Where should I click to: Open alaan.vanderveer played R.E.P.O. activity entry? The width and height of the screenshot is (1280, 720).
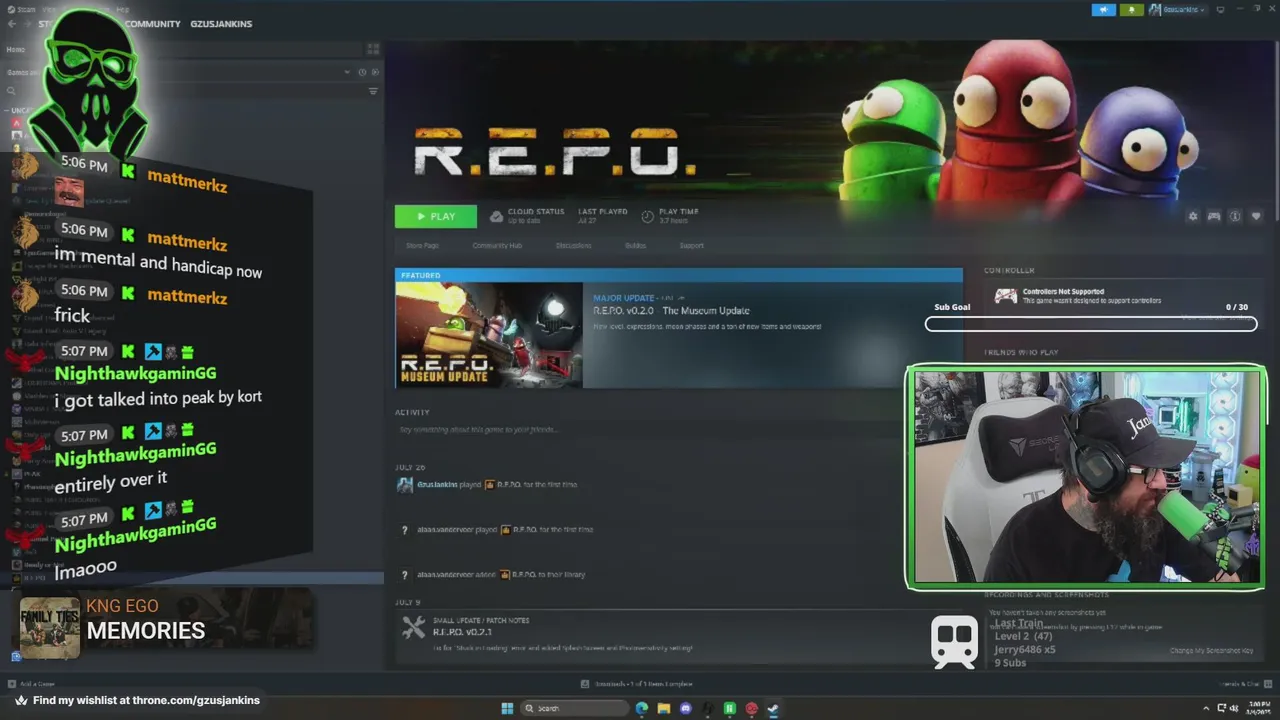coord(505,529)
